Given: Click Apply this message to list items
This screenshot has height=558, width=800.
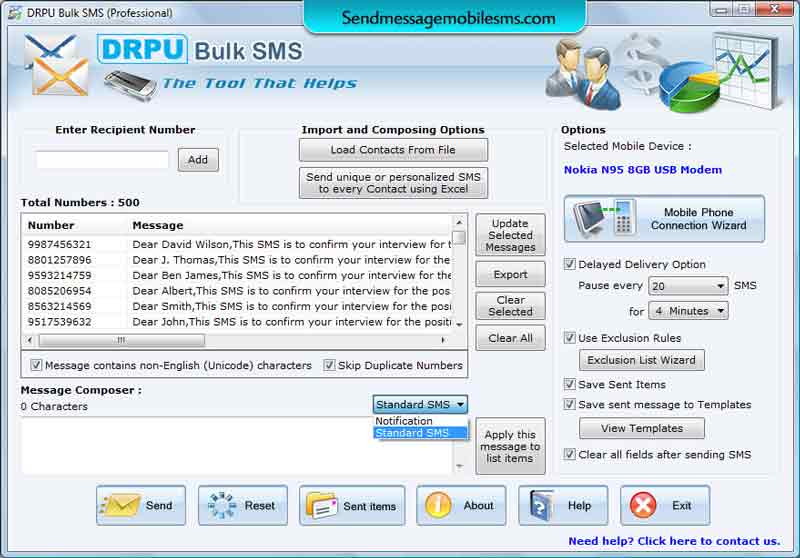Looking at the screenshot, I should pos(510,446).
